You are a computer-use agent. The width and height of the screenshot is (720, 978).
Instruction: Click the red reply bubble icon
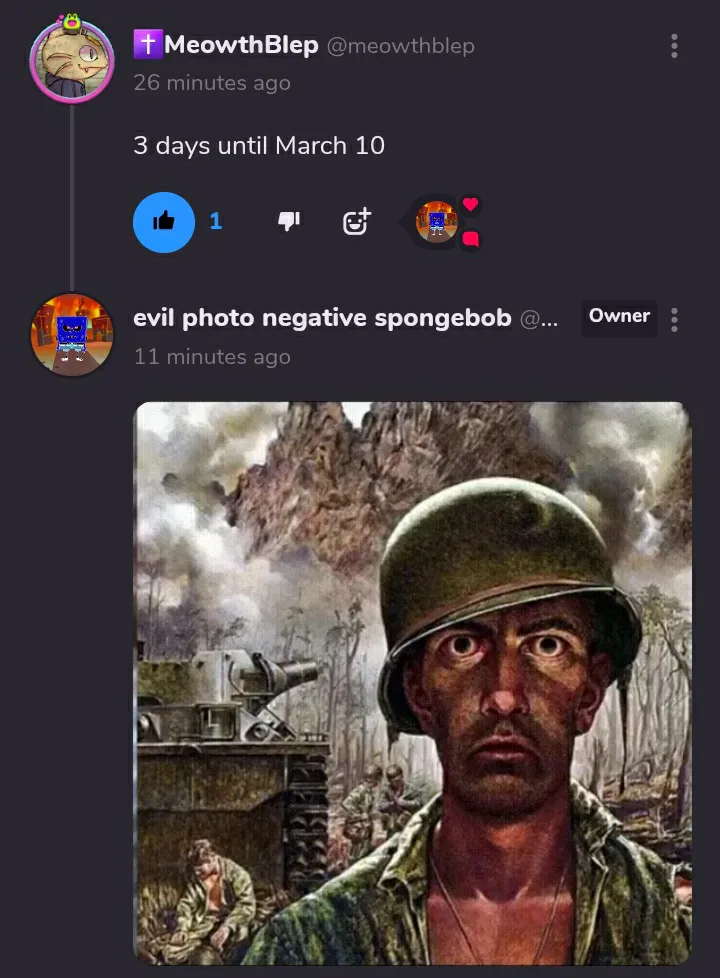(x=471, y=239)
